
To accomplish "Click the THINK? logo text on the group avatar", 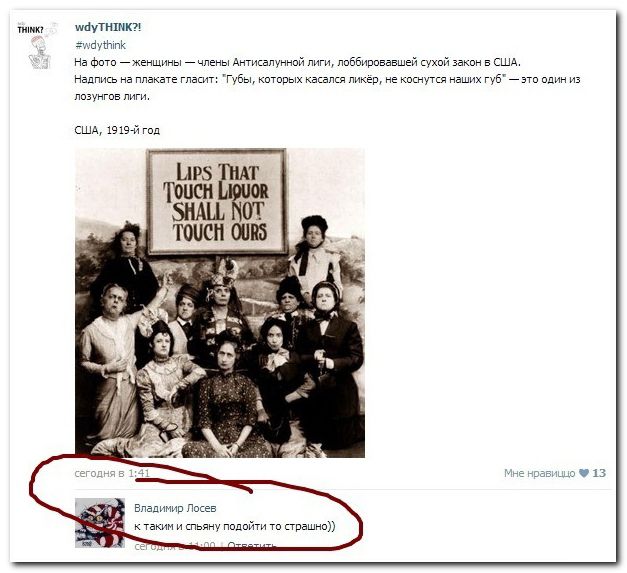I will tap(30, 30).
